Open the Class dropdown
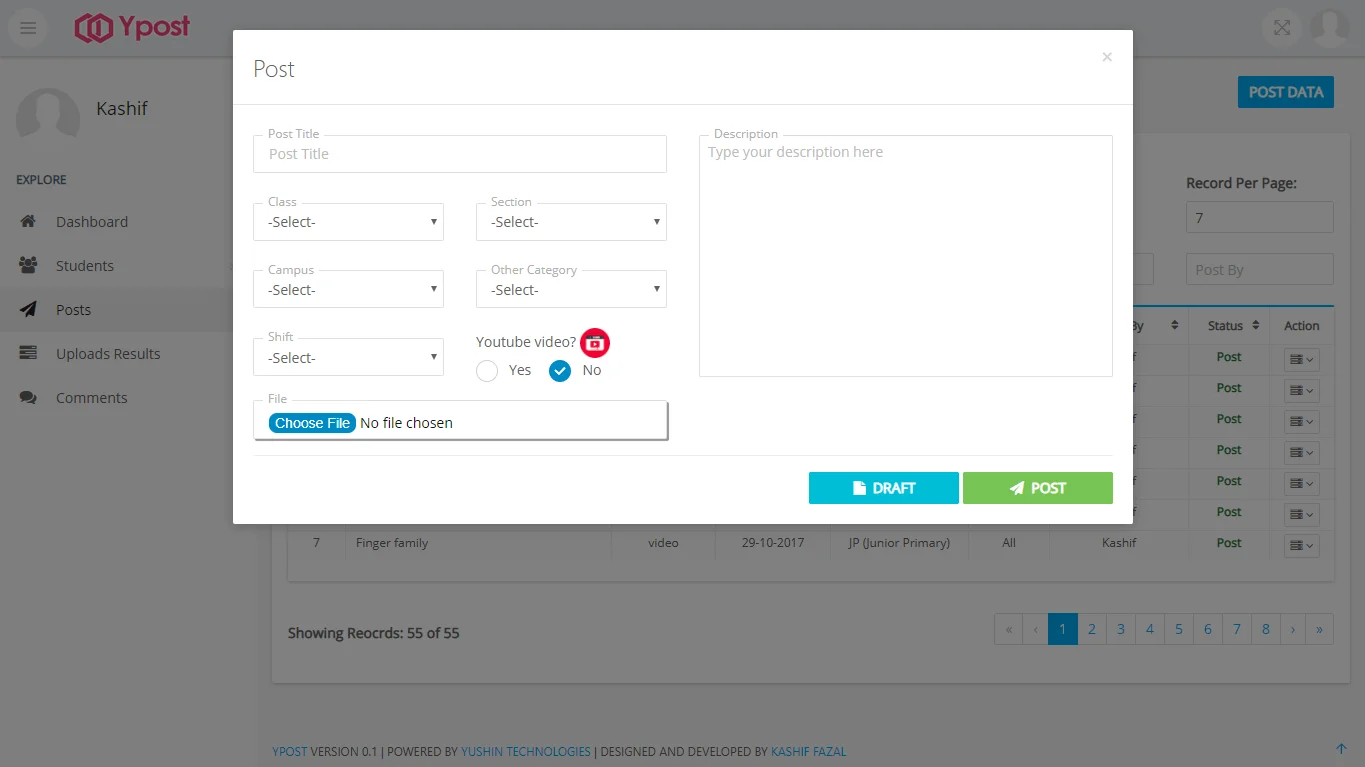The width and height of the screenshot is (1365, 767). tap(349, 222)
